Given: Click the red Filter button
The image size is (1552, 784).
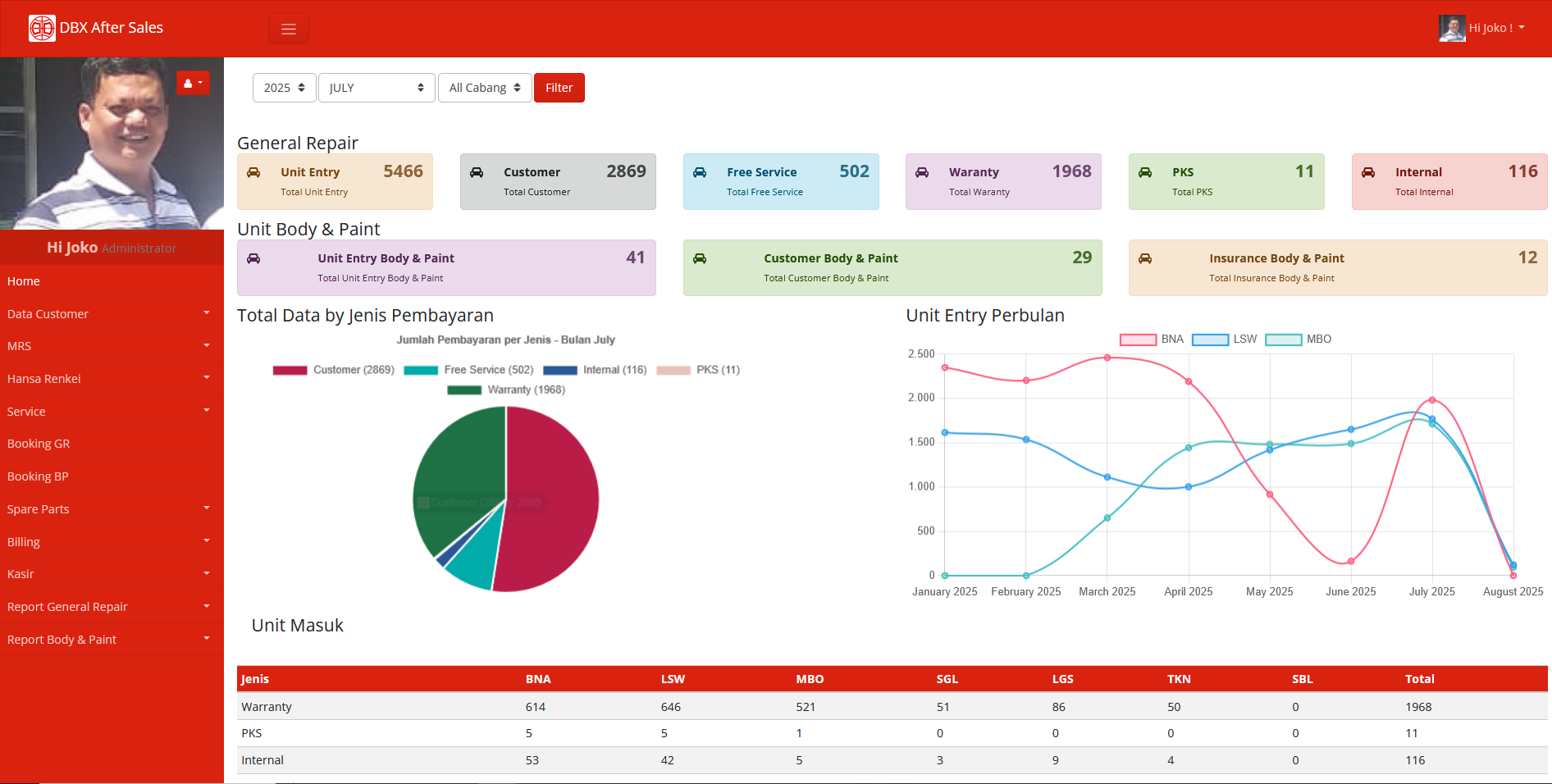Looking at the screenshot, I should (559, 88).
